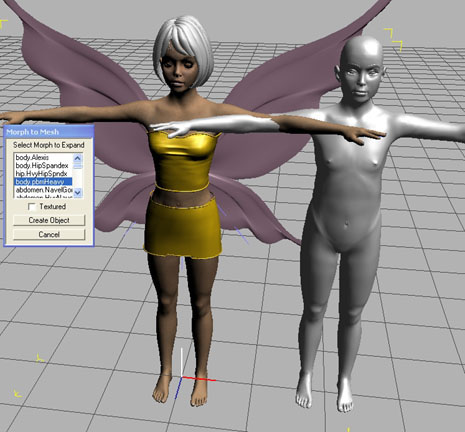Select abdomen.NavelGone in the morph list
This screenshot has height=432, width=465.
(43, 190)
